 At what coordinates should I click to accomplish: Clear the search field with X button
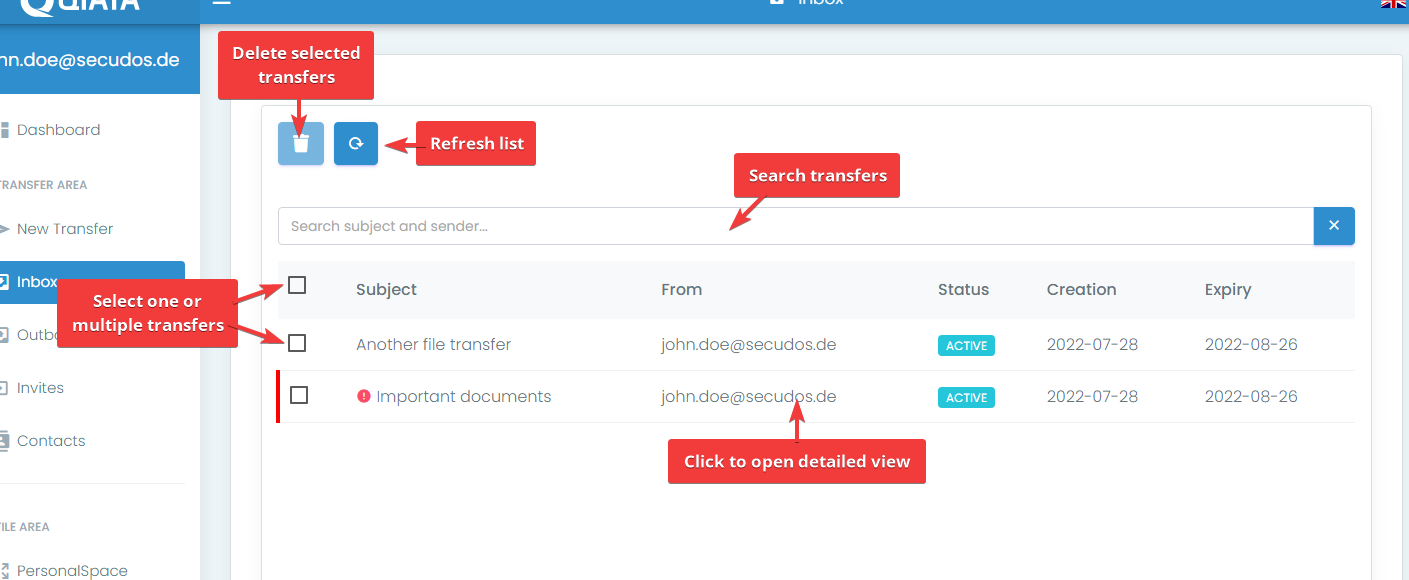coord(1334,226)
